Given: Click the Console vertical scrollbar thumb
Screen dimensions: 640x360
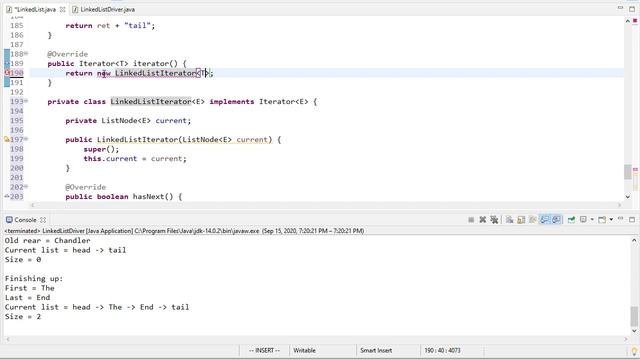Looking at the screenshot, I should tap(634, 316).
